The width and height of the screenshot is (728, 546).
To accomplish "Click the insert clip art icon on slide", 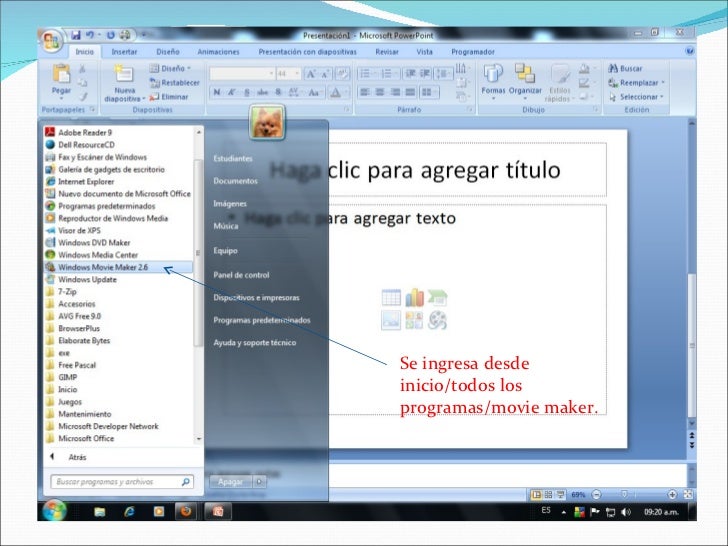I will point(414,320).
